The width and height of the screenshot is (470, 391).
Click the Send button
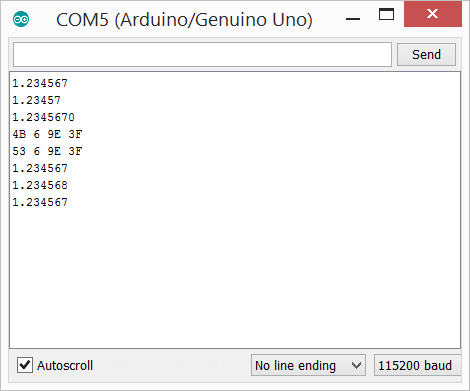tap(426, 54)
